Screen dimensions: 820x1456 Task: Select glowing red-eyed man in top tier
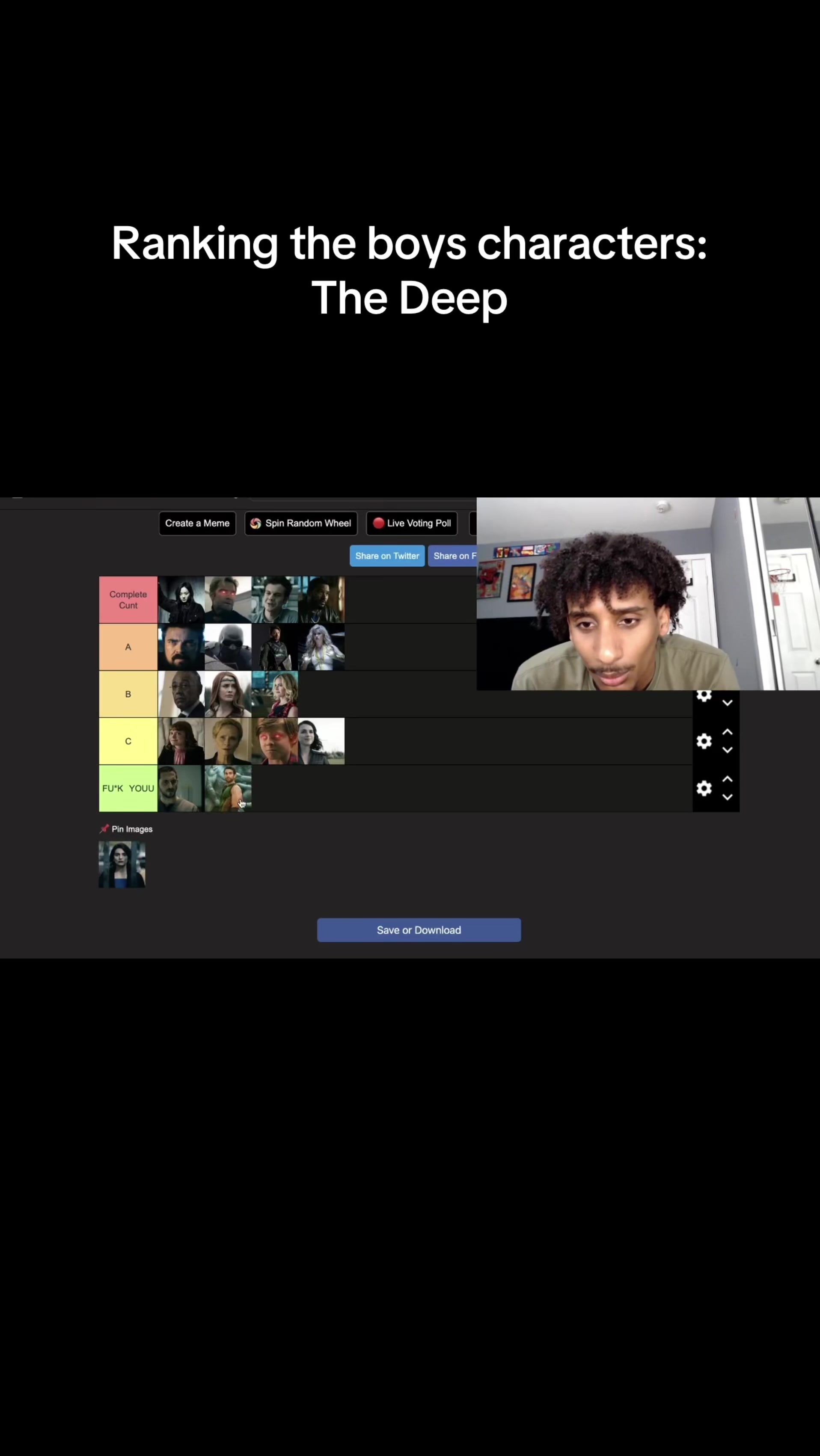(x=228, y=600)
